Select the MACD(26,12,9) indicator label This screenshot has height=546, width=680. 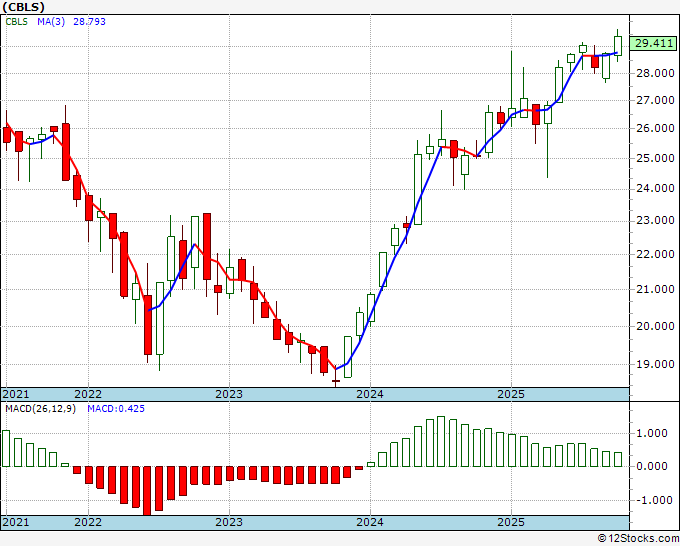tap(40, 409)
